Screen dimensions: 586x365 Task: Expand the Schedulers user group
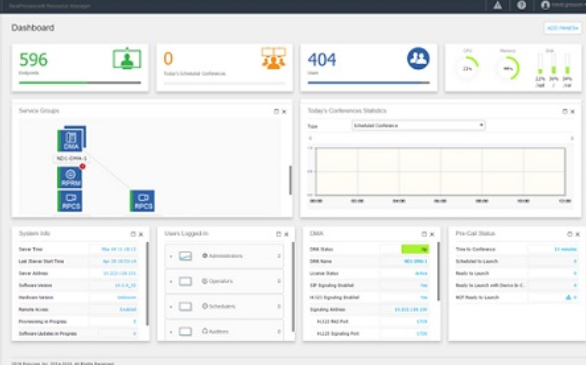(171, 307)
